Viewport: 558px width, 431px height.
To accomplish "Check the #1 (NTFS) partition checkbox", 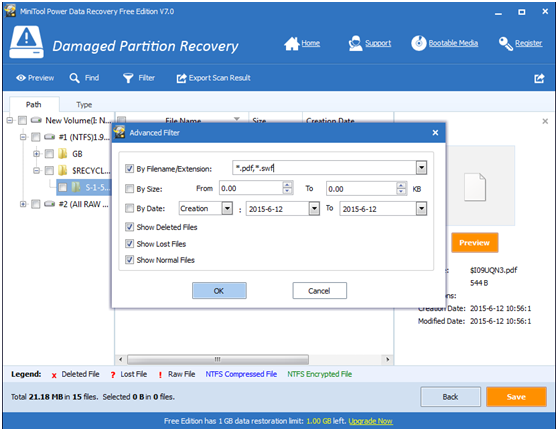I will 36,137.
